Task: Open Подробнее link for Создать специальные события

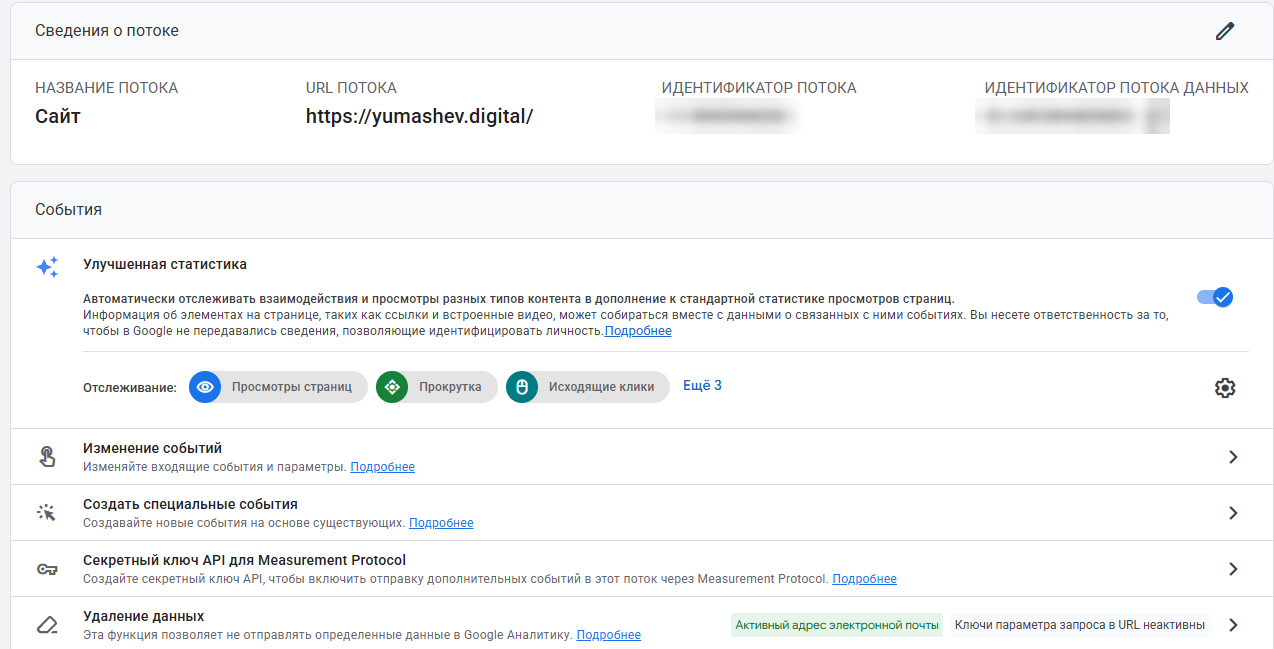Action: point(441,523)
